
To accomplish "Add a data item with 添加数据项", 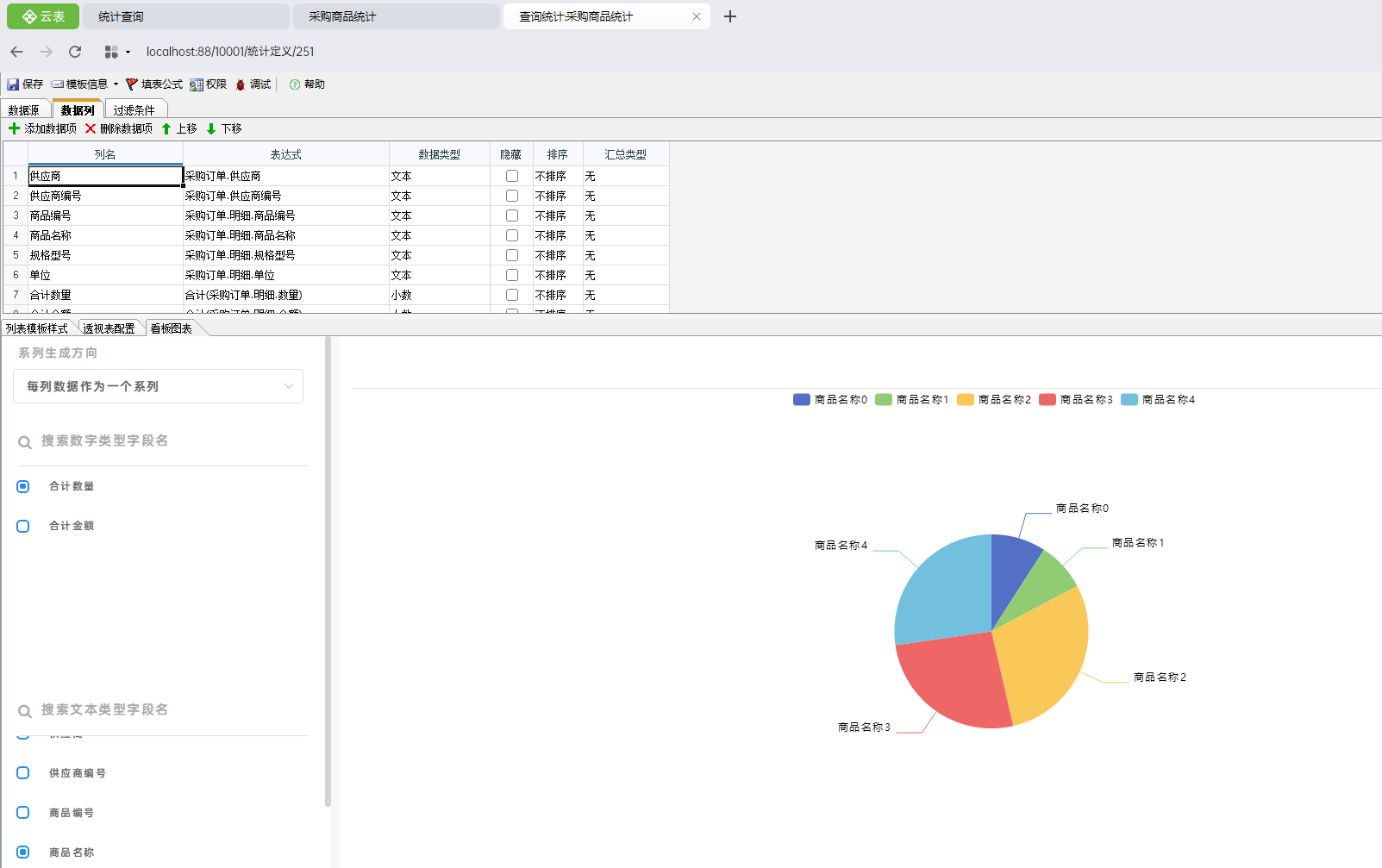I will click(x=42, y=128).
